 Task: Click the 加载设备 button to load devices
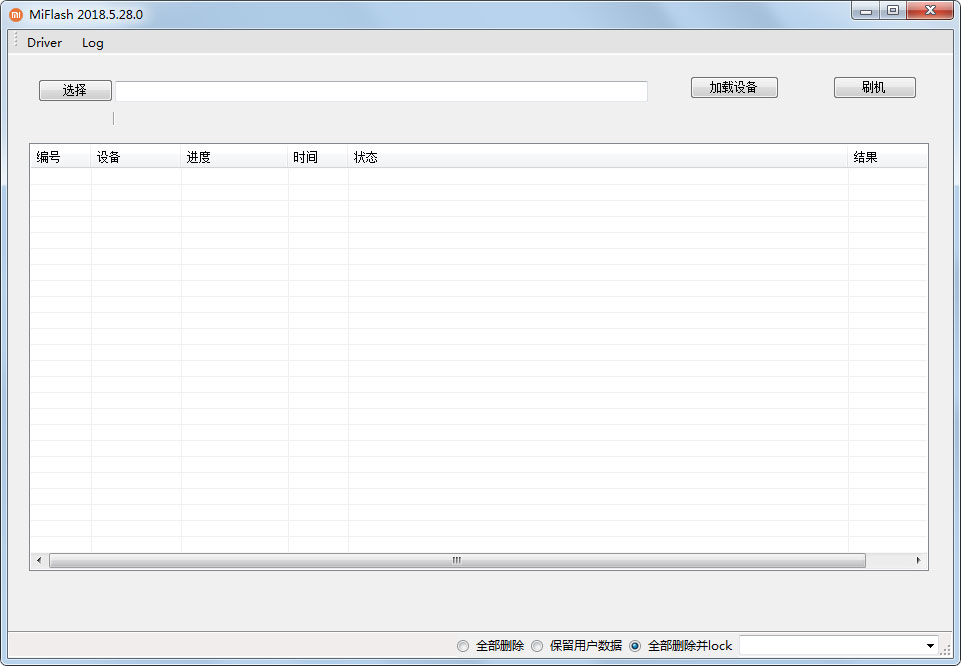coord(734,87)
